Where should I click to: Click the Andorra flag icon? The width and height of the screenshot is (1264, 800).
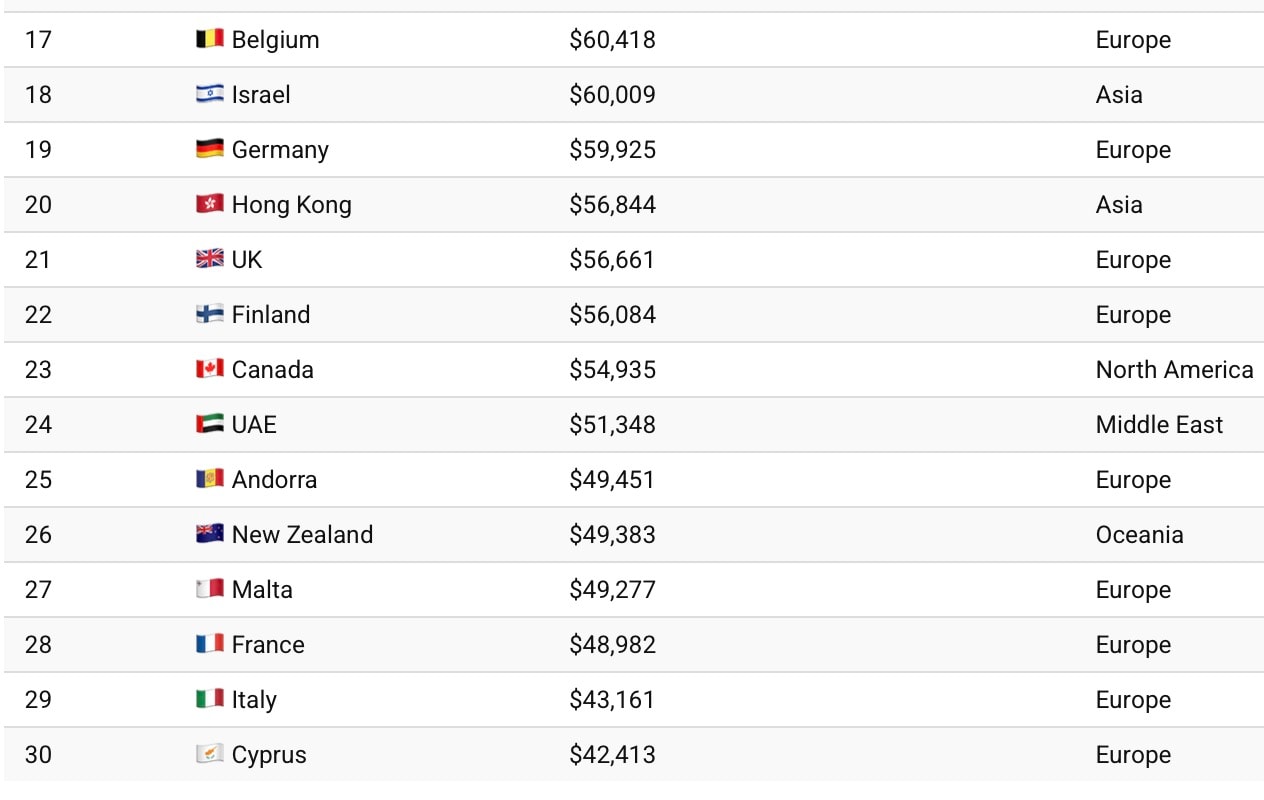pos(210,480)
